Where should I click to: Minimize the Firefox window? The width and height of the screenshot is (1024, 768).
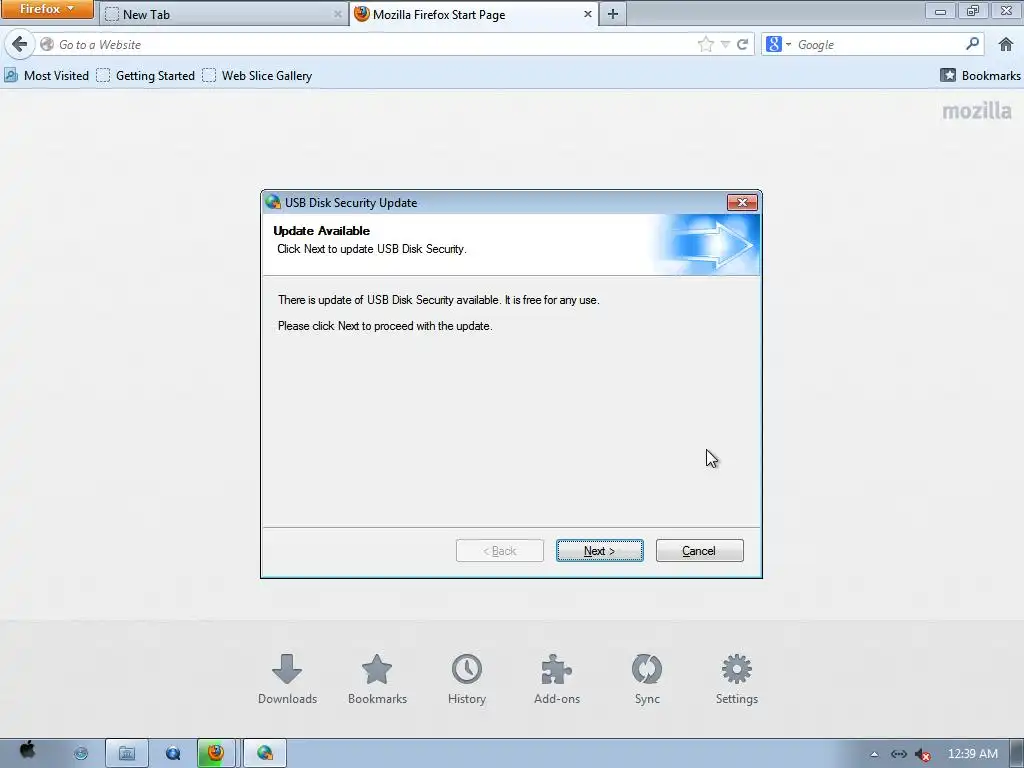pos(940,10)
